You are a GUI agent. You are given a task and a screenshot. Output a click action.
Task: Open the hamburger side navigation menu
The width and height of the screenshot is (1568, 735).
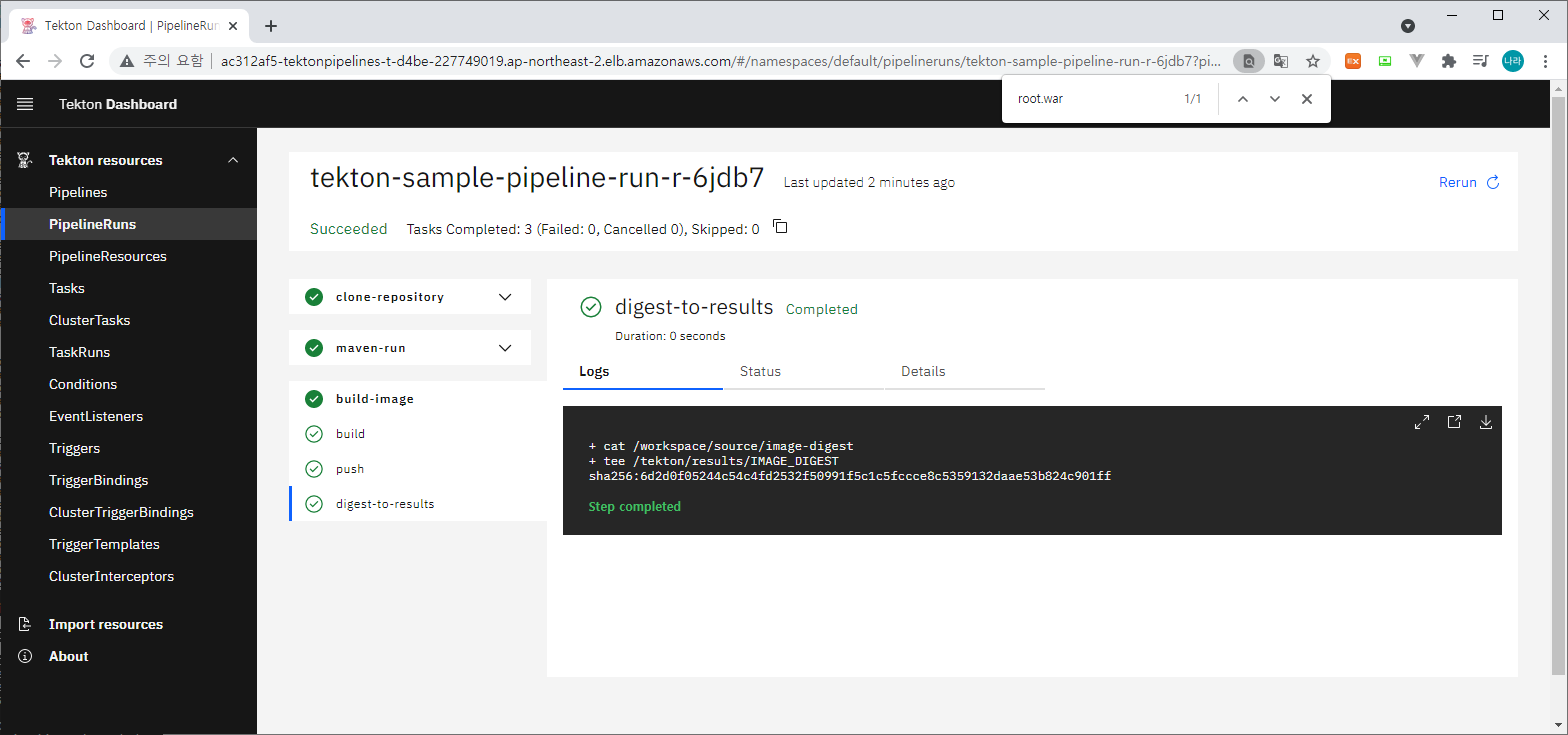coord(25,104)
